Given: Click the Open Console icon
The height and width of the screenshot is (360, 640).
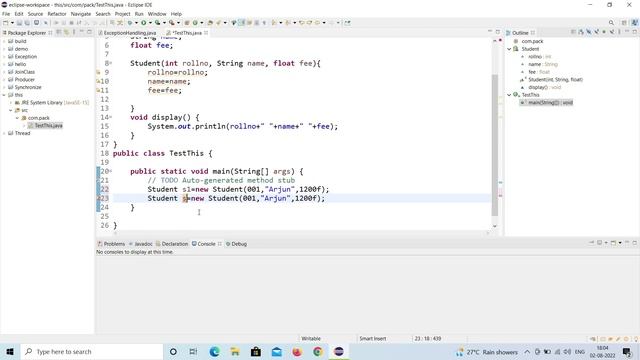Looking at the screenshot, I should (x=613, y=243).
